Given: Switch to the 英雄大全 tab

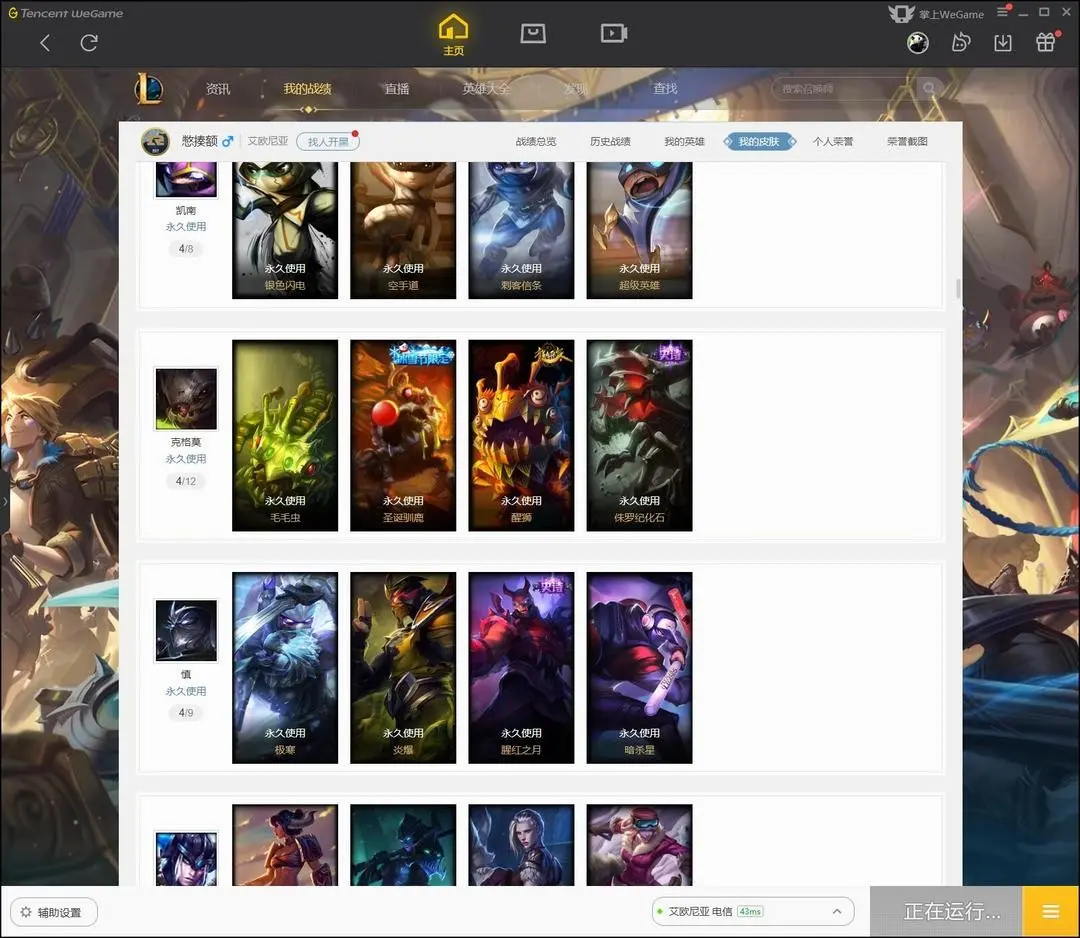Looking at the screenshot, I should click(x=486, y=89).
